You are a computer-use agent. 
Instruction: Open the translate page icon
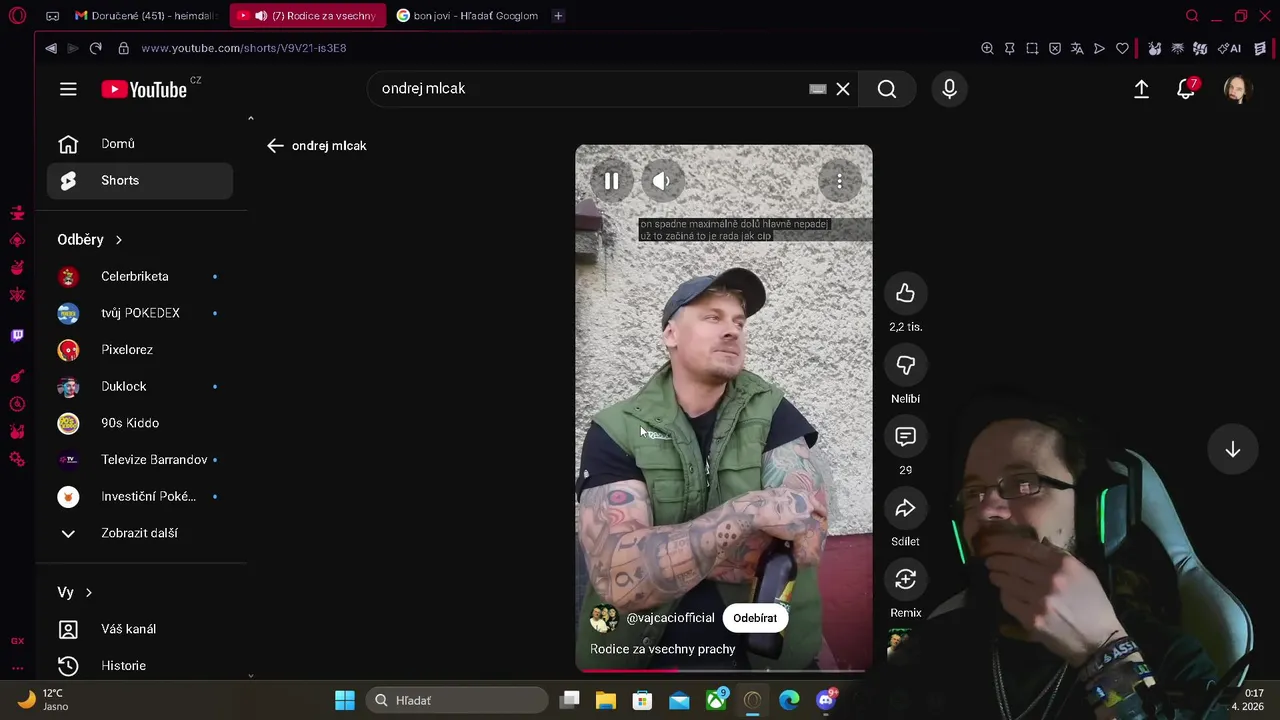[1077, 48]
